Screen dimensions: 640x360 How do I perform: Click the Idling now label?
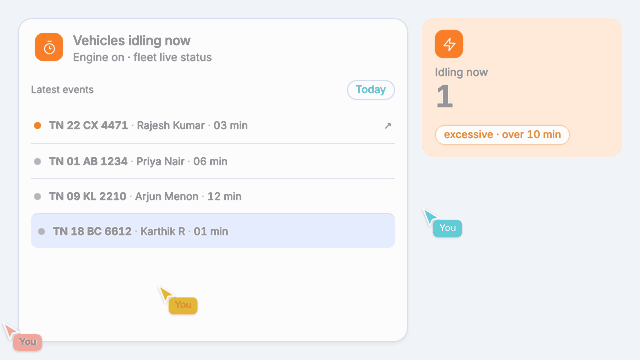pos(461,72)
